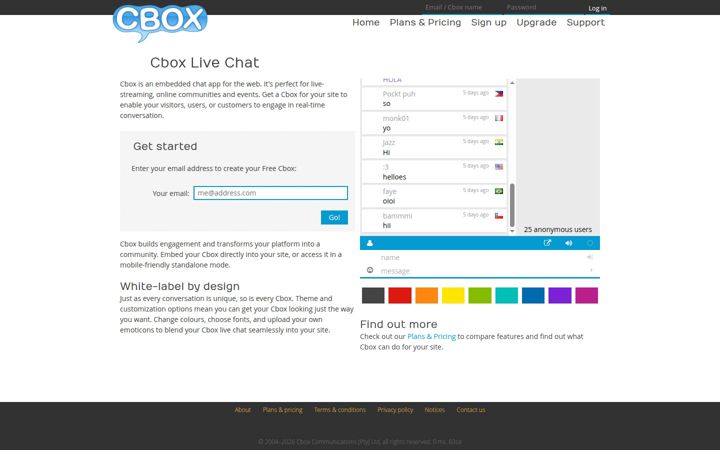The width and height of the screenshot is (720, 450).
Task: Focus the Your email input box
Action: [270, 193]
